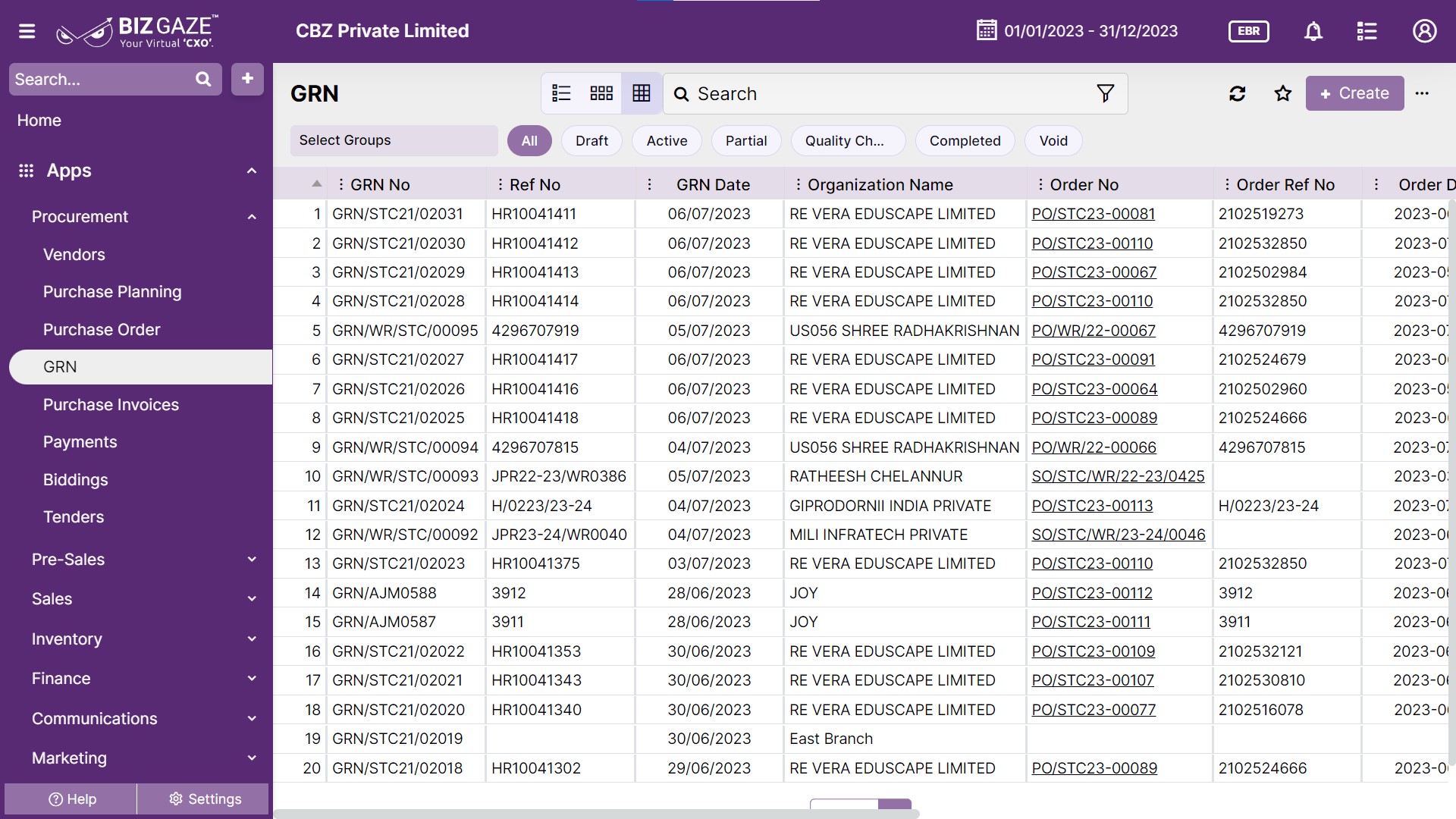
Task: Click the BizGaze logo
Action: 137,31
